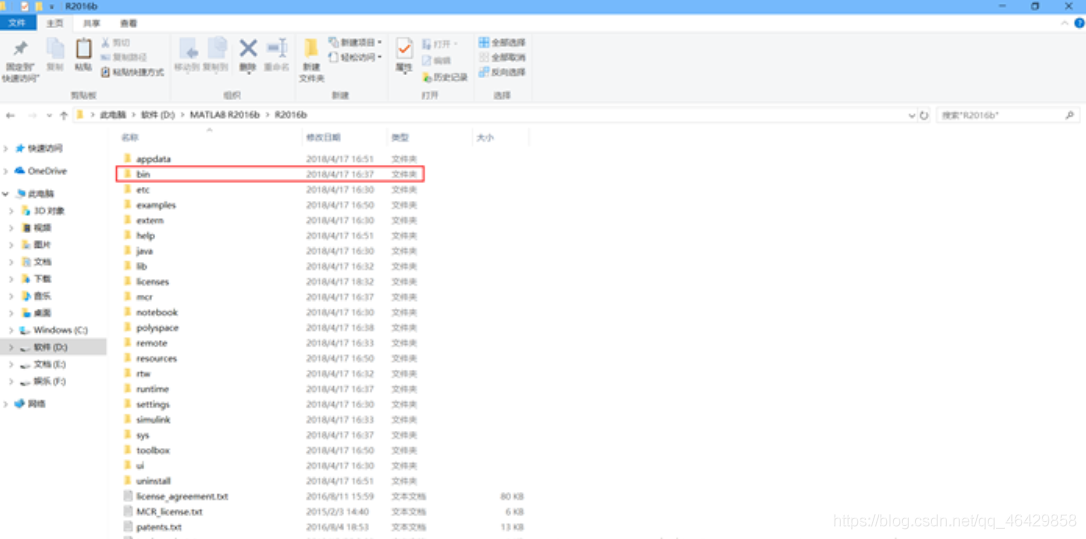
Task: Click the title bar properties checkmark icon
Action: (x=24, y=6)
